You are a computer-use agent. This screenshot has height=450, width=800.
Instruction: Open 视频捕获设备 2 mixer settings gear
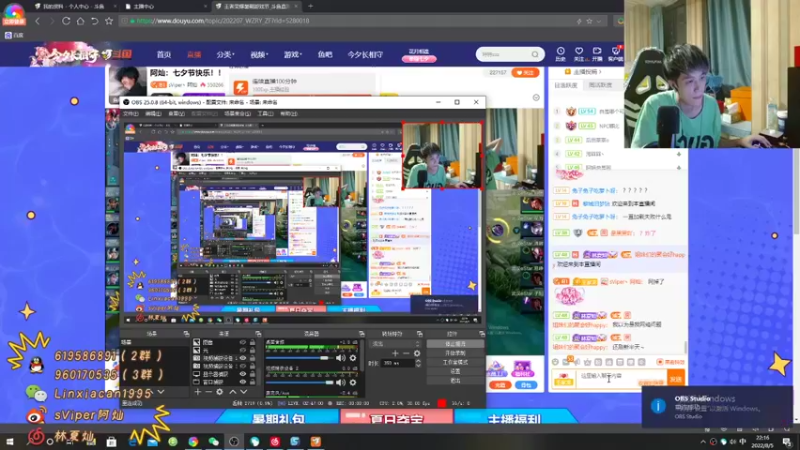tap(353, 383)
